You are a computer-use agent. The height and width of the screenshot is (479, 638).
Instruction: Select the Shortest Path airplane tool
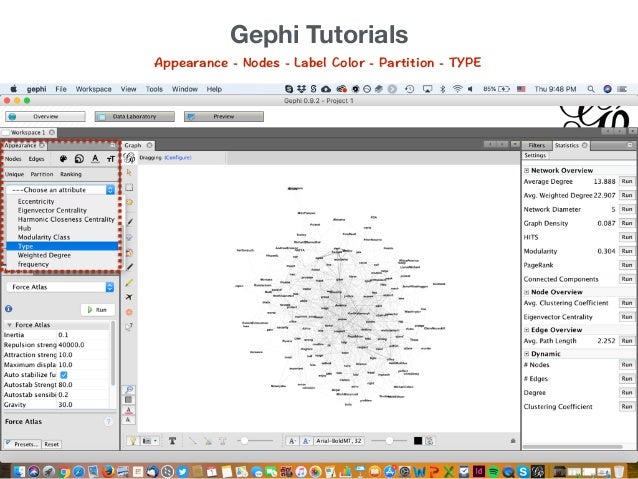129,297
